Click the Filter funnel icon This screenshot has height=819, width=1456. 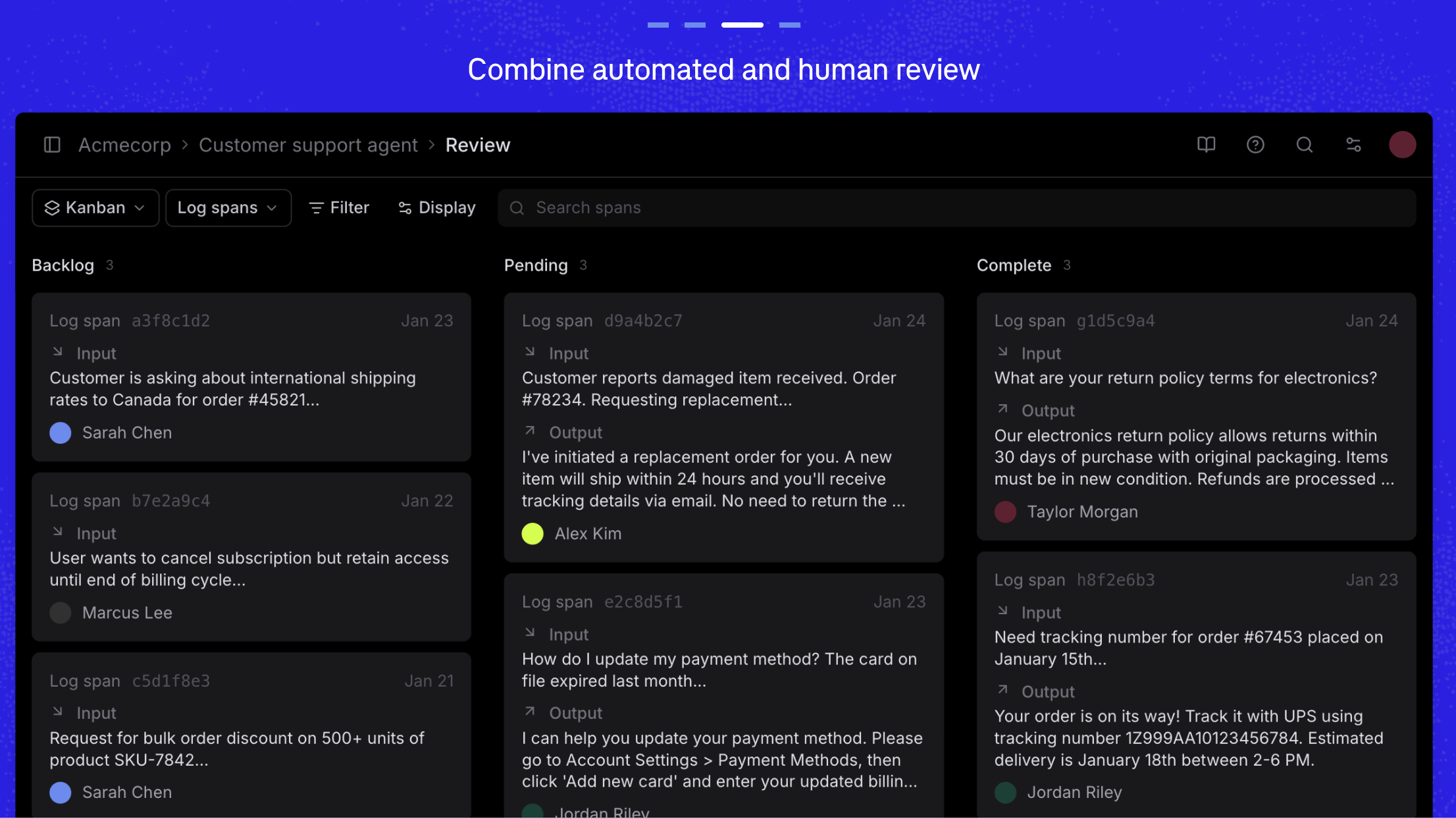coord(317,207)
